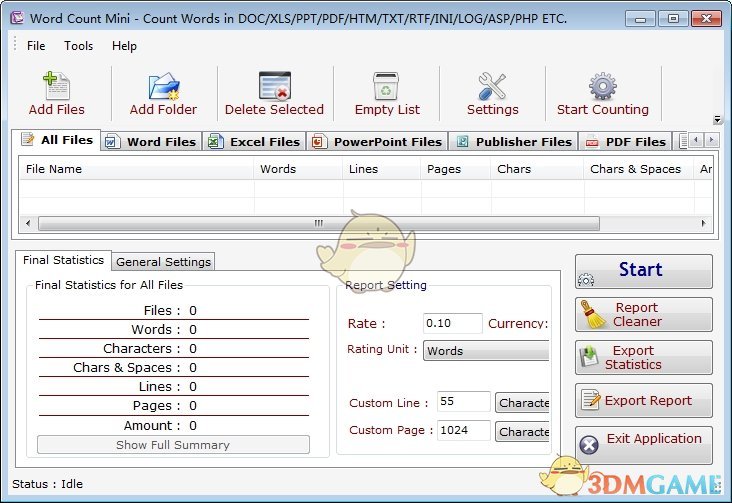Expand the toolbar overflow arrow
Viewport: 732px width, 503px height.
pyautogui.click(x=717, y=119)
